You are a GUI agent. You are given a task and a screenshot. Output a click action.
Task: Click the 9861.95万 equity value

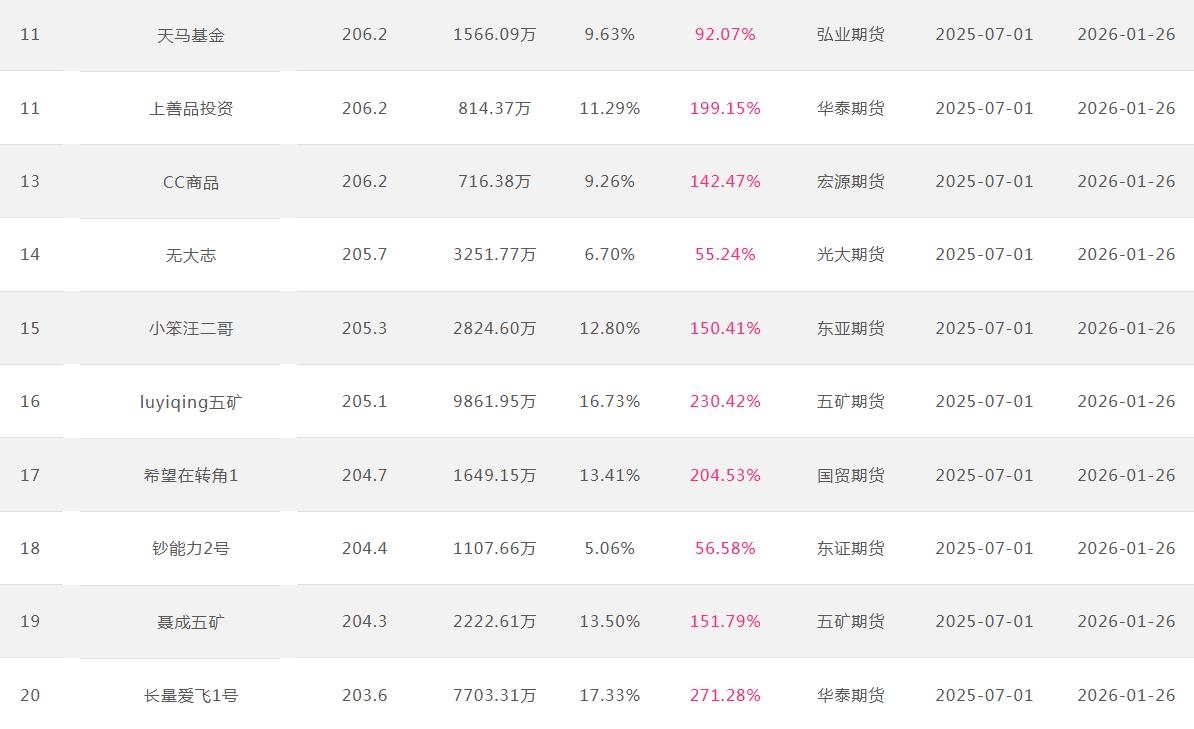(494, 402)
